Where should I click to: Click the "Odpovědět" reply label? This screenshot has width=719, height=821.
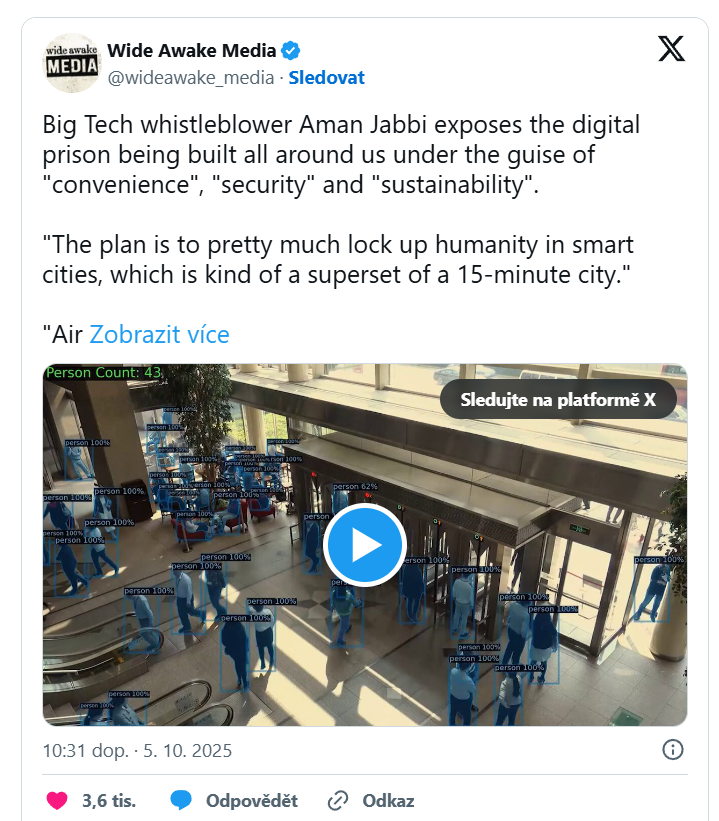click(252, 800)
